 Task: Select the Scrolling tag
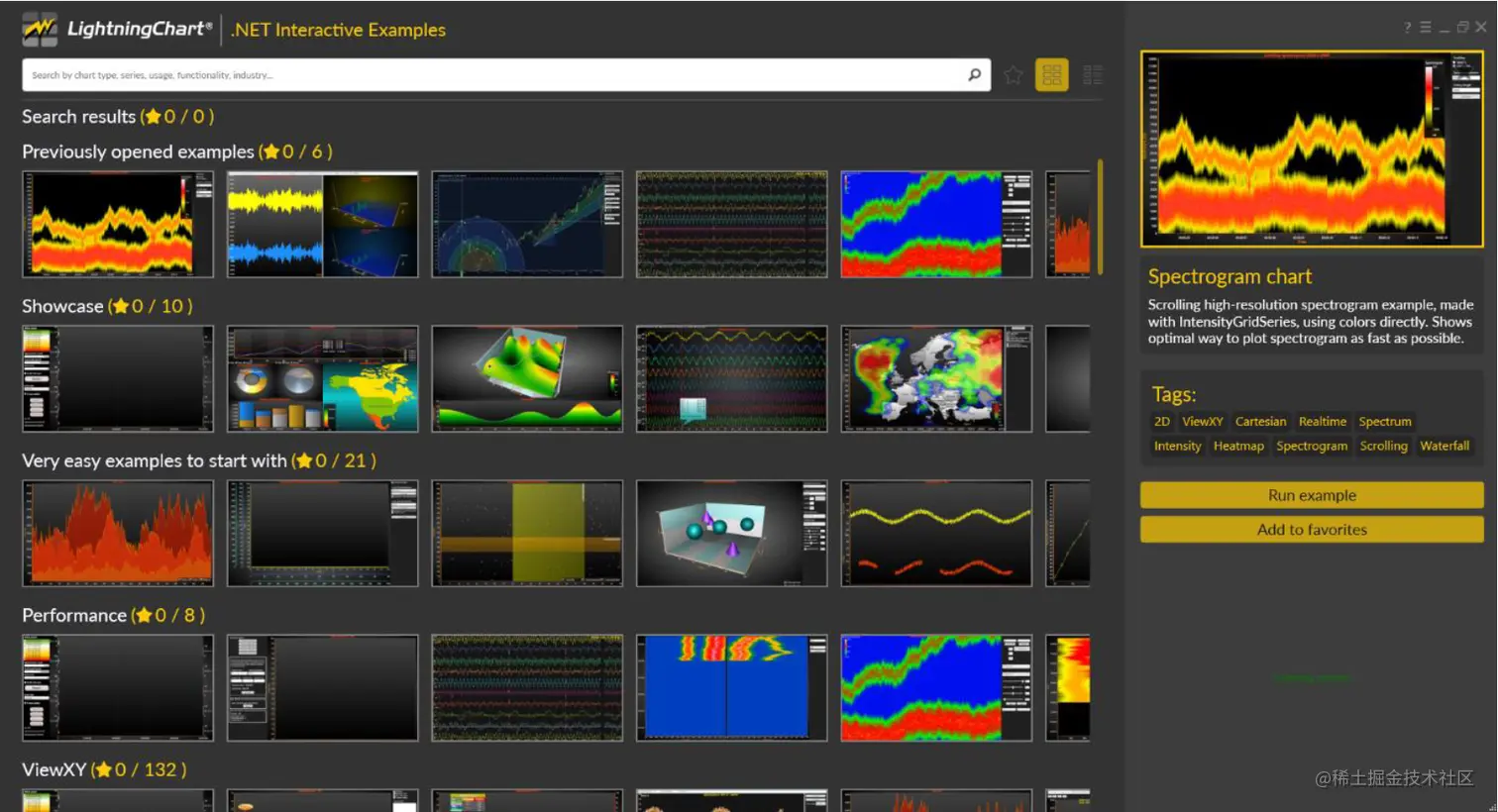pyautogui.click(x=1383, y=447)
